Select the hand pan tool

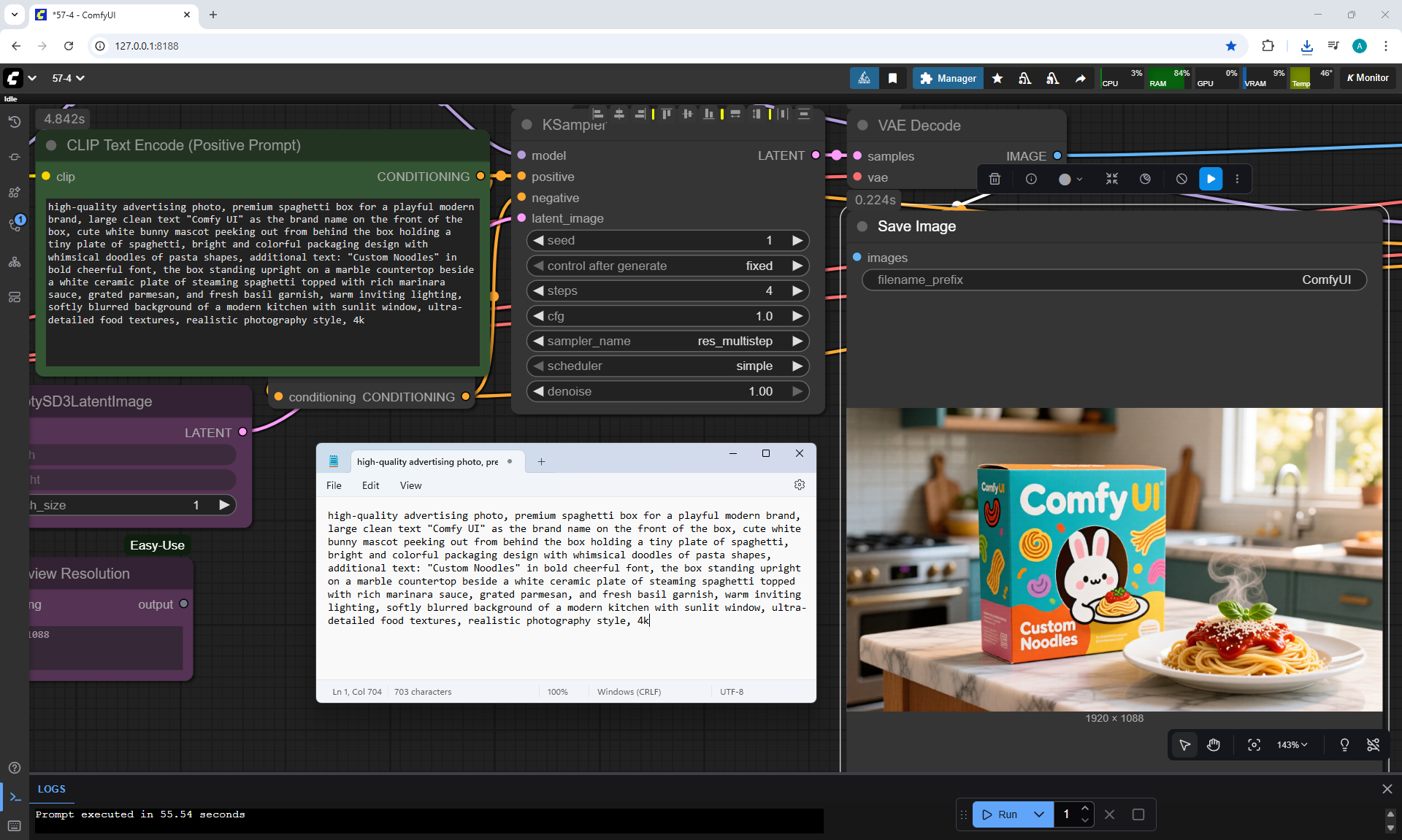[x=1214, y=744]
